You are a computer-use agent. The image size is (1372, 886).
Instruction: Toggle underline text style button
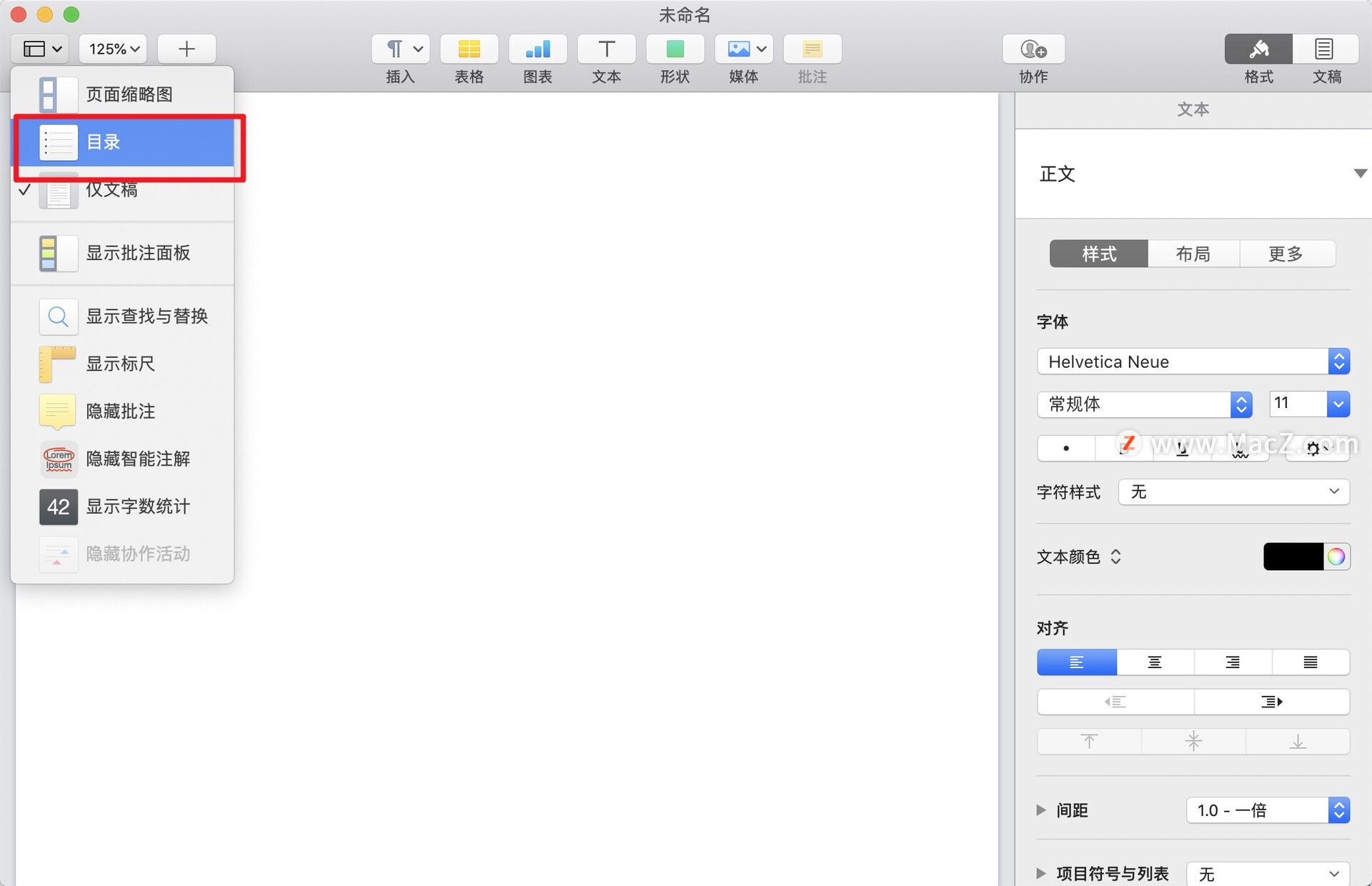coord(1182,448)
